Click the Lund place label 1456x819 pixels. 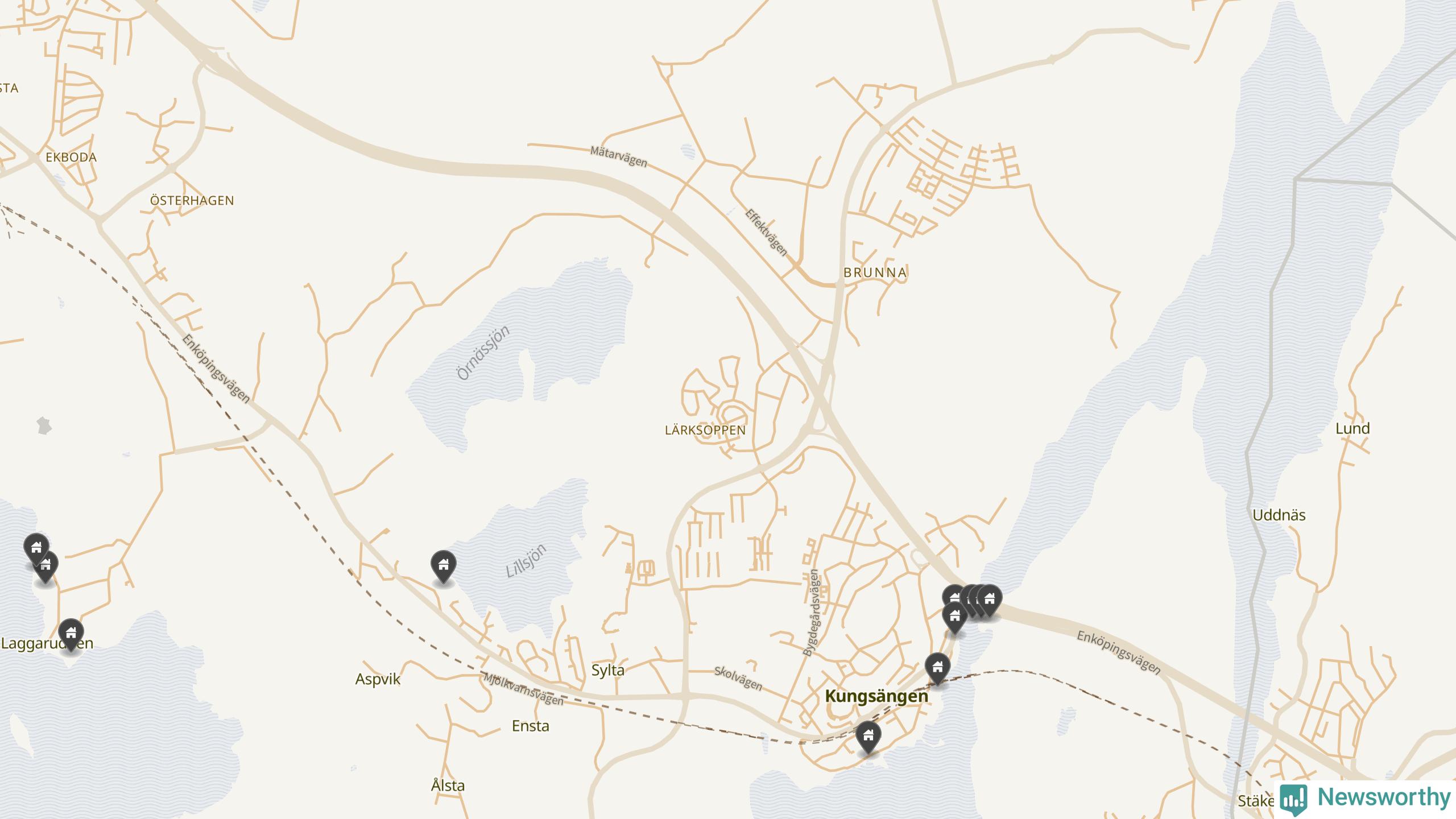click(1352, 428)
